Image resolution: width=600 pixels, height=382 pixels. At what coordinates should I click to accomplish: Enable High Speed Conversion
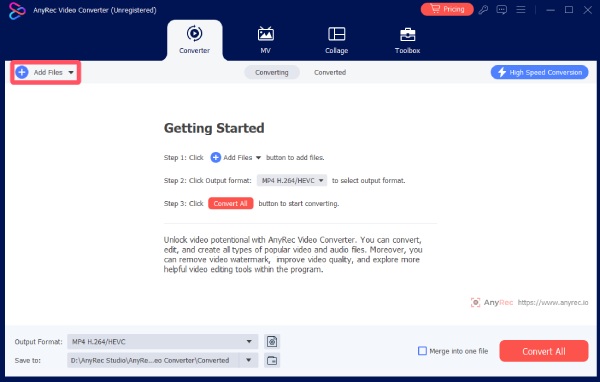[x=539, y=72]
